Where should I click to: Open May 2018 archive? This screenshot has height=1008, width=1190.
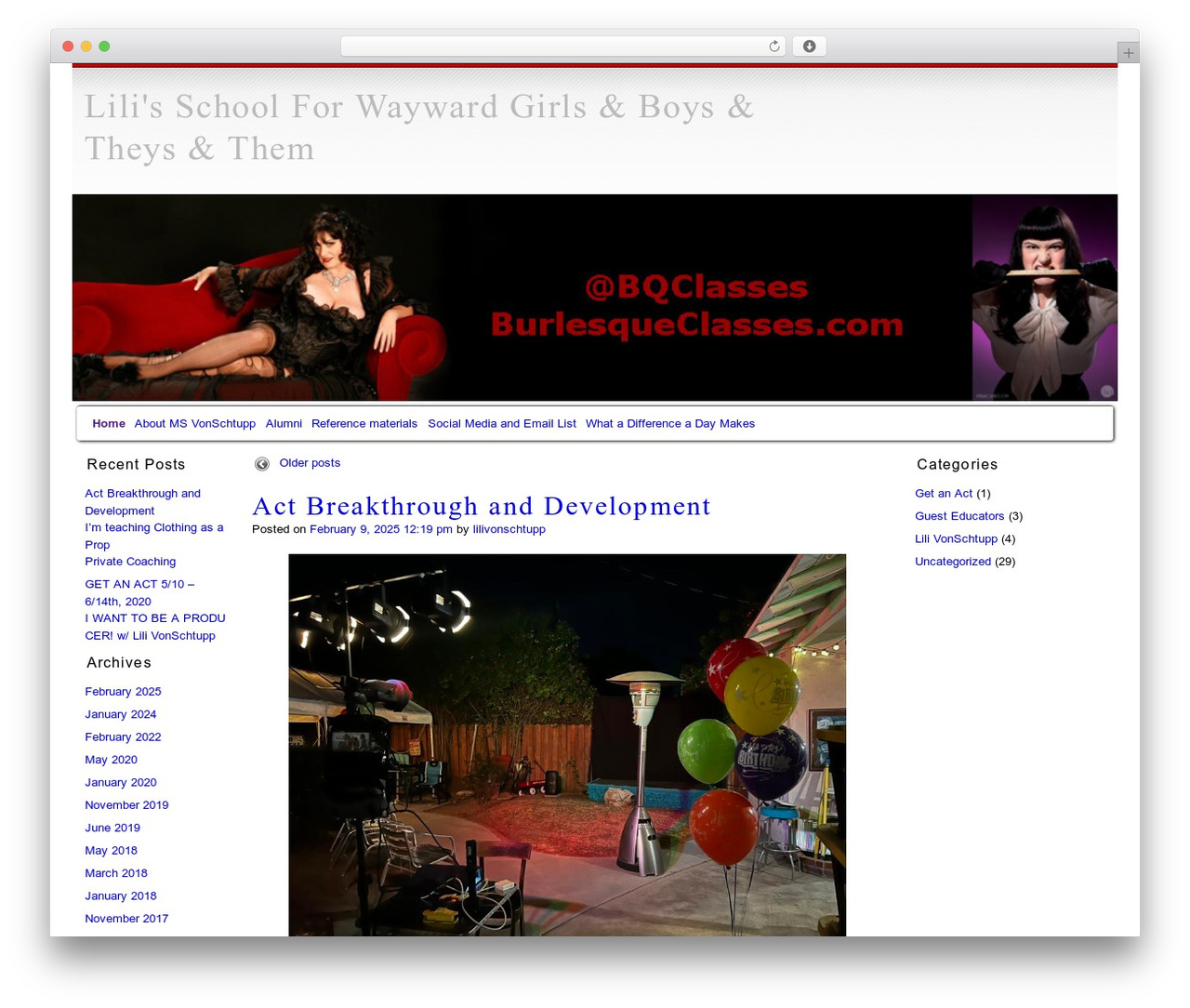click(x=111, y=851)
